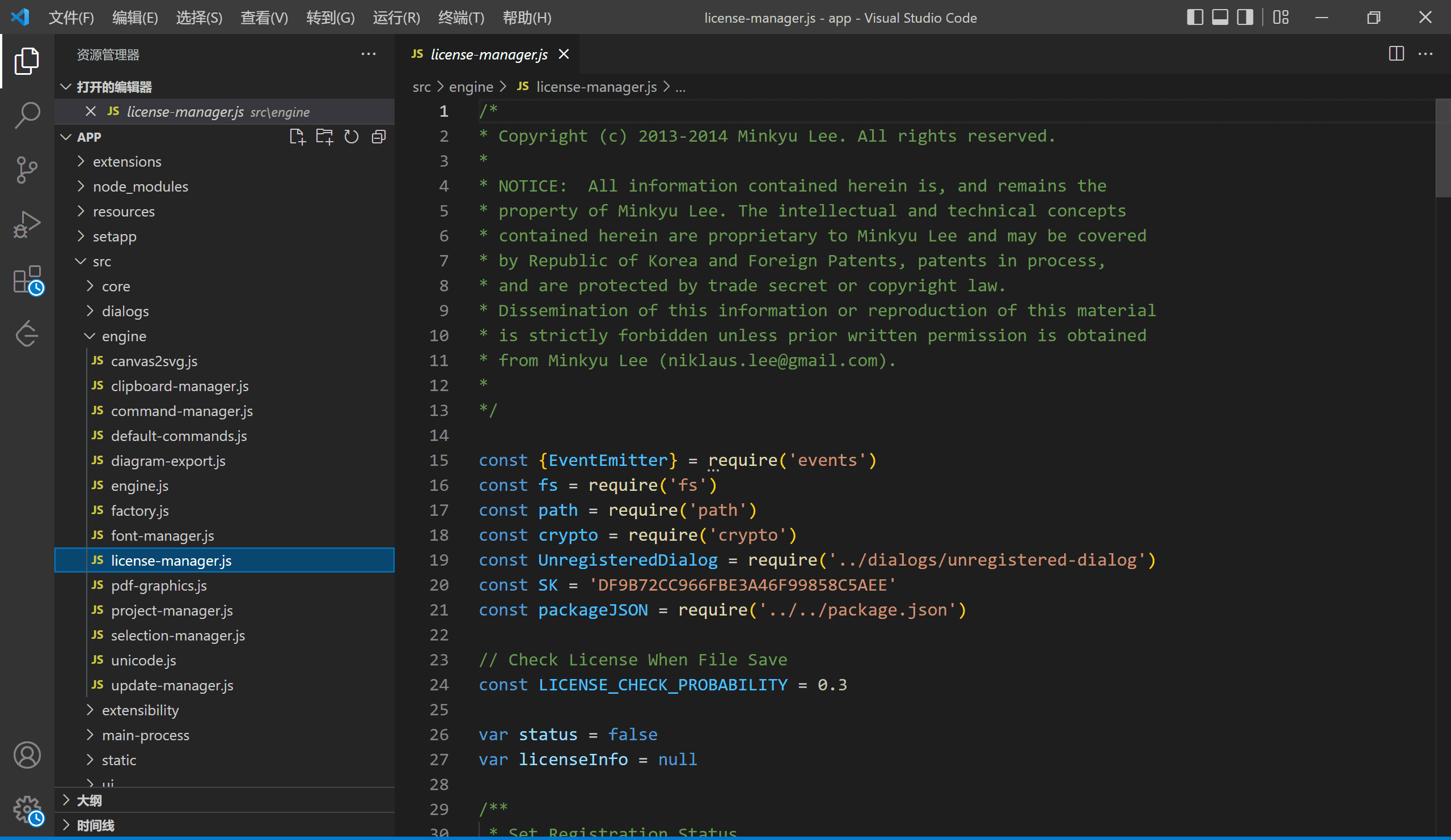
Task: Click line number 20 in the gutter
Action: pyautogui.click(x=439, y=585)
